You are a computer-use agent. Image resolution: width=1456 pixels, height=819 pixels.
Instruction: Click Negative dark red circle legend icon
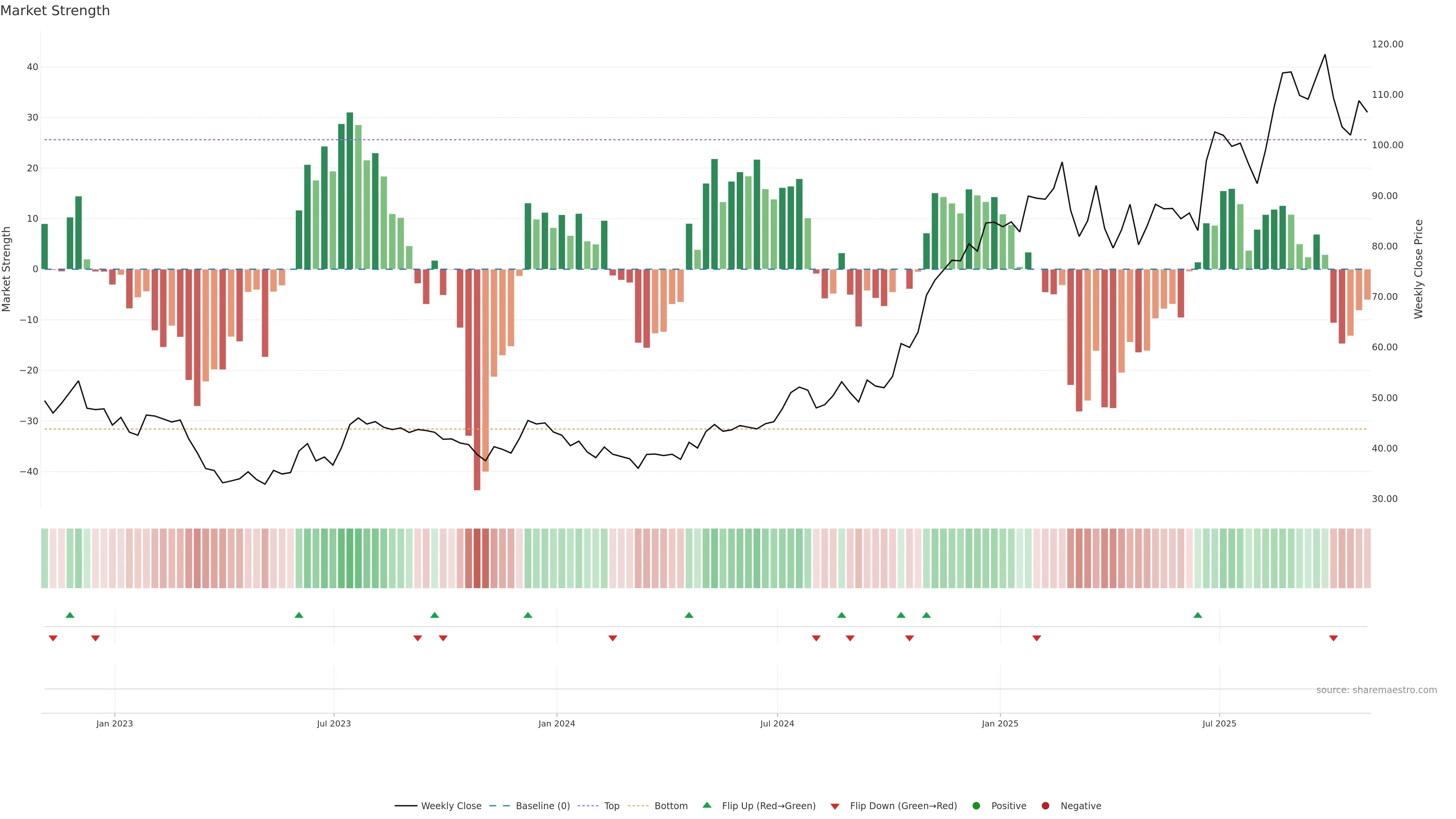[x=1045, y=805]
